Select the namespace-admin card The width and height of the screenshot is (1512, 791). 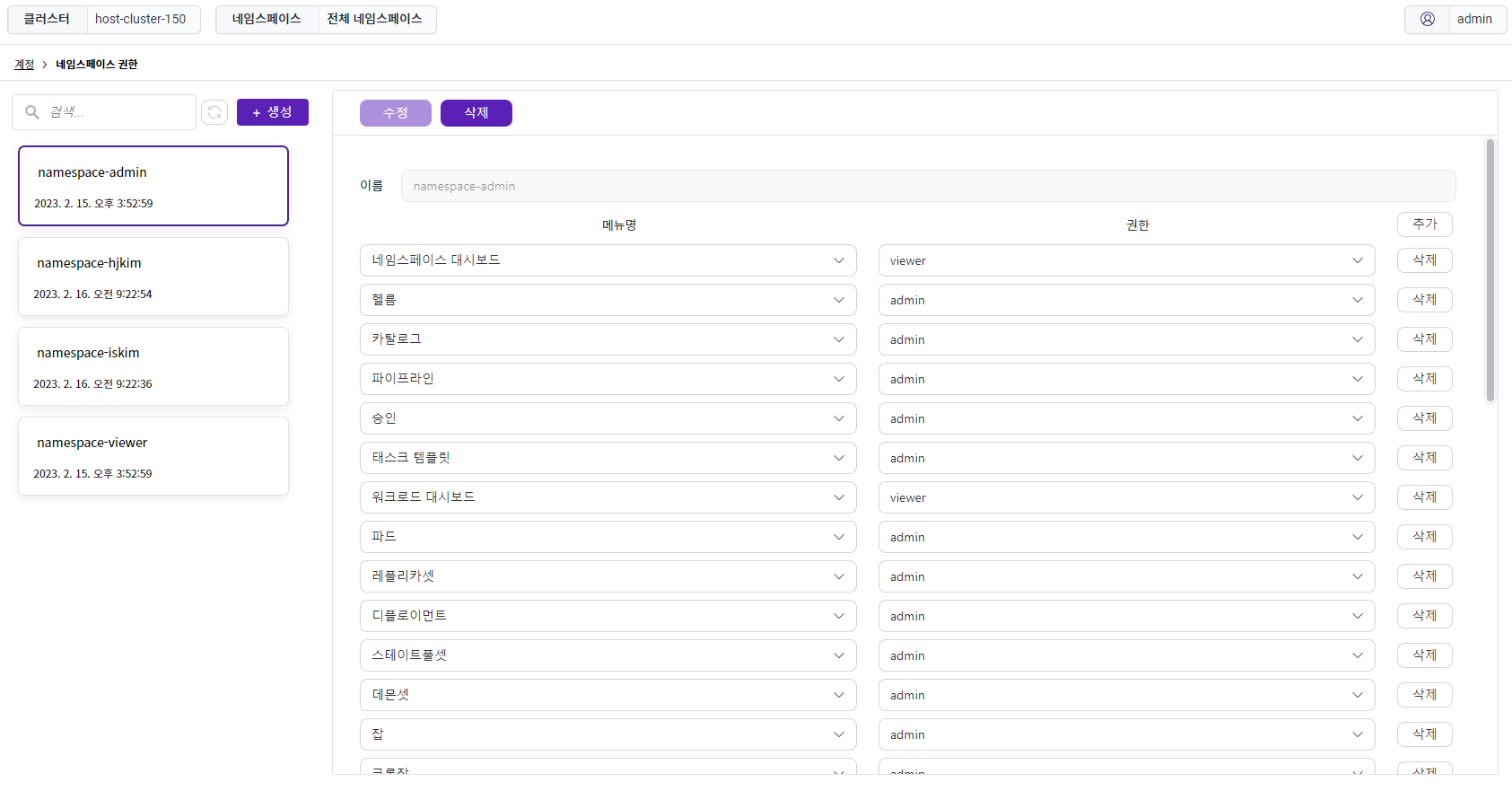click(x=153, y=186)
